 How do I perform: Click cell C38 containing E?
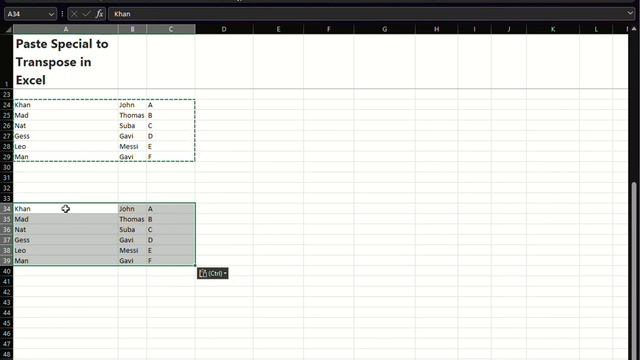click(x=171, y=251)
